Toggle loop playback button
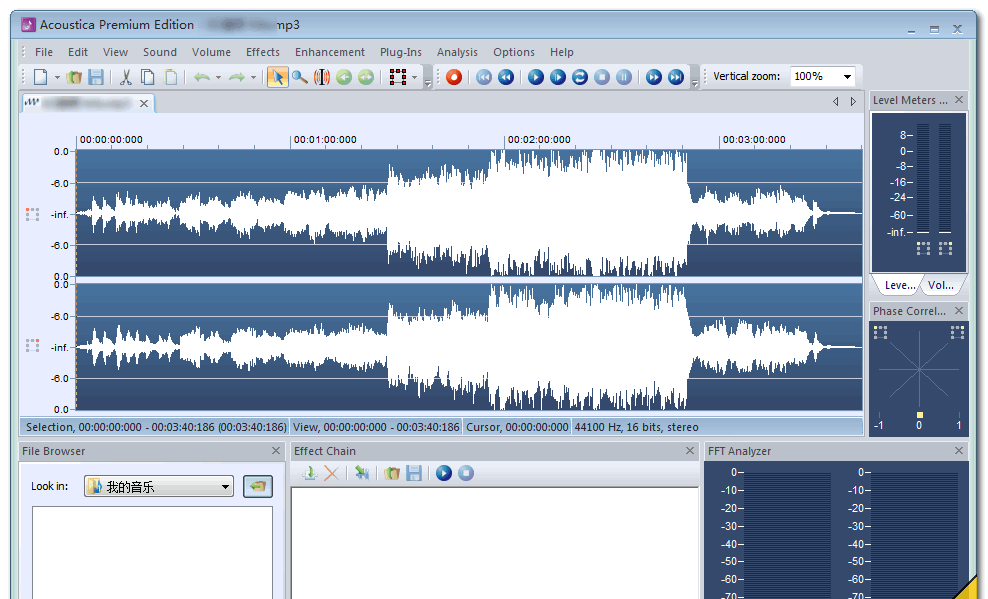The height and width of the screenshot is (599, 988). [x=580, y=77]
